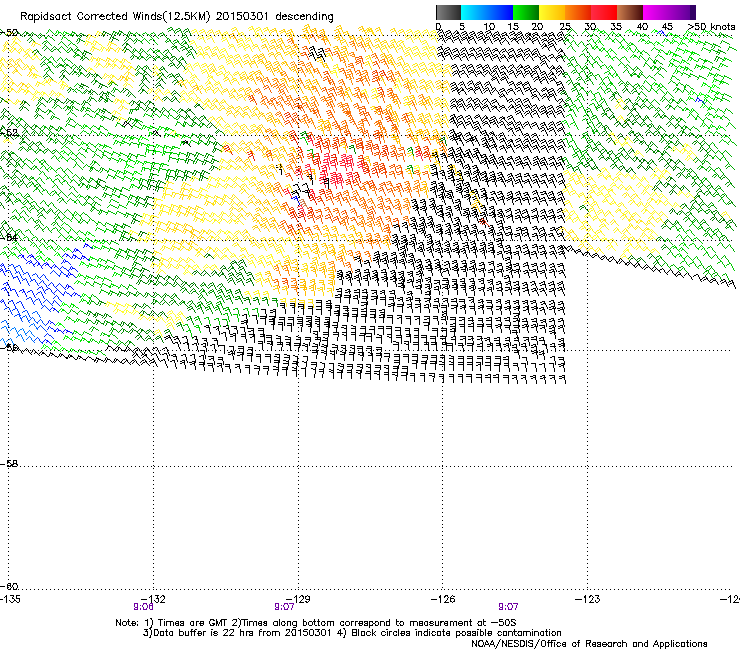Click the 'Rapidscat Corrected Winds(12.5KM)' title text
The image size is (740, 650).
(115, 17)
